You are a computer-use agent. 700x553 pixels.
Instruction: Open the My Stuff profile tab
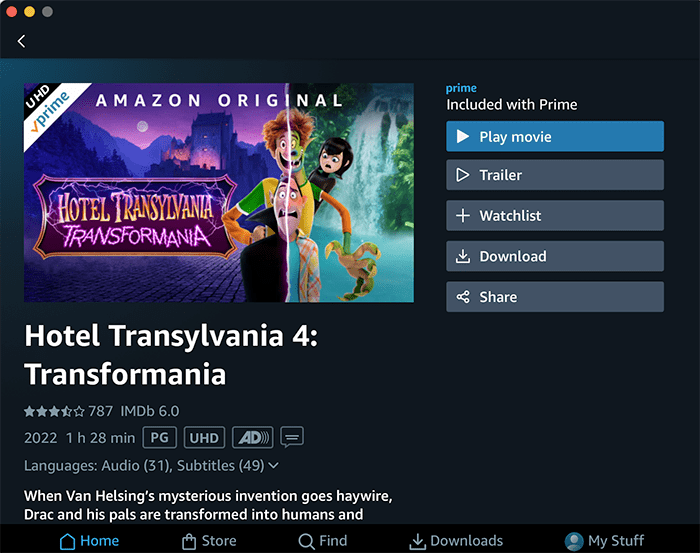tap(604, 541)
